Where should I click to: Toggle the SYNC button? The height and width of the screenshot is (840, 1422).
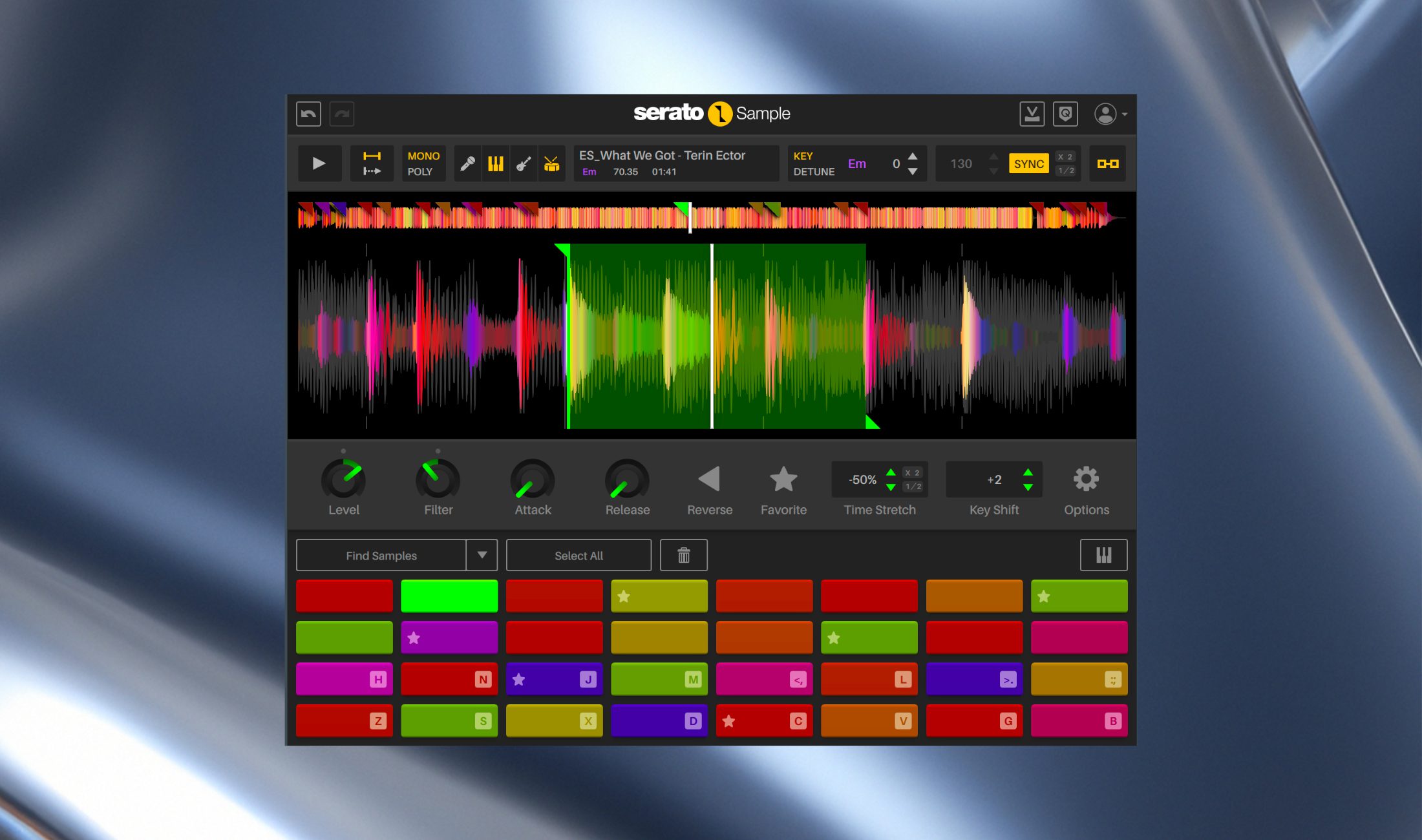pos(1028,163)
